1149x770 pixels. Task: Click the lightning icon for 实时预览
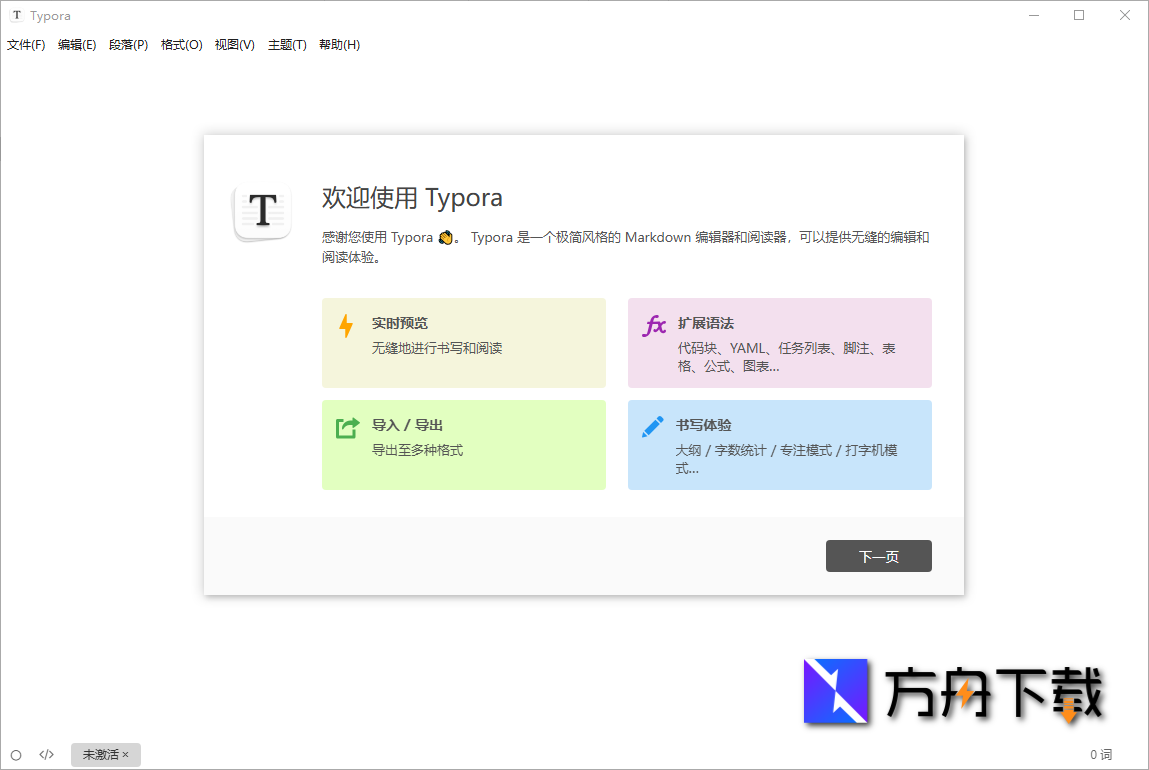tap(346, 324)
